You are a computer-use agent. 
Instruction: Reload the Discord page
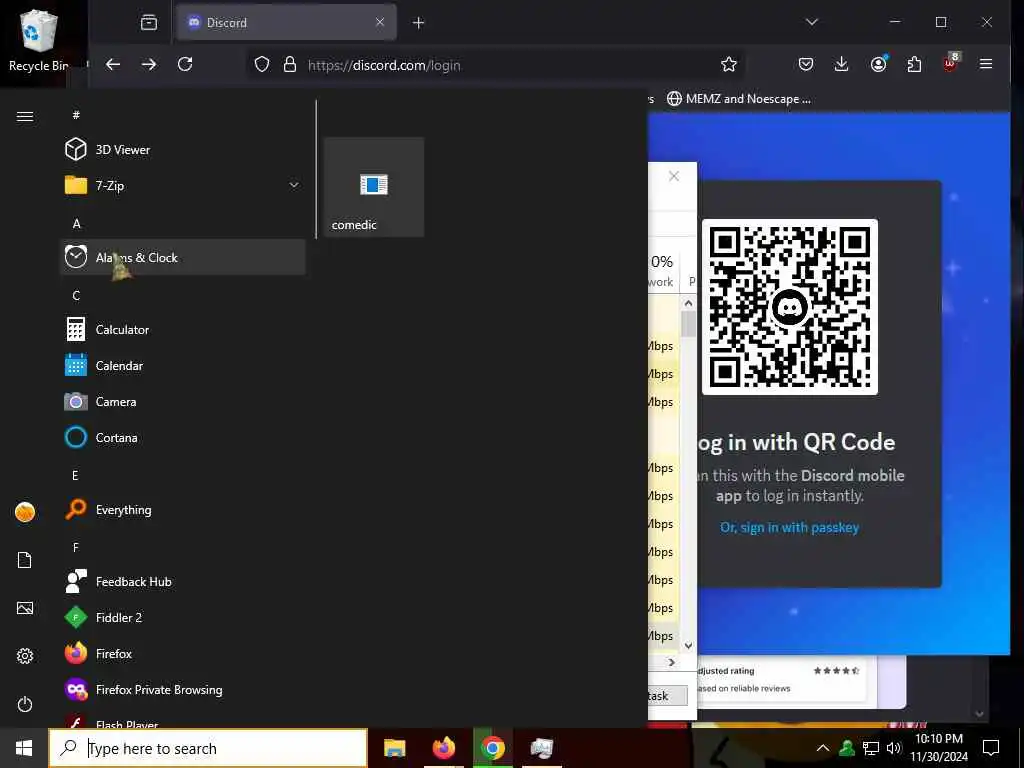pyautogui.click(x=185, y=64)
